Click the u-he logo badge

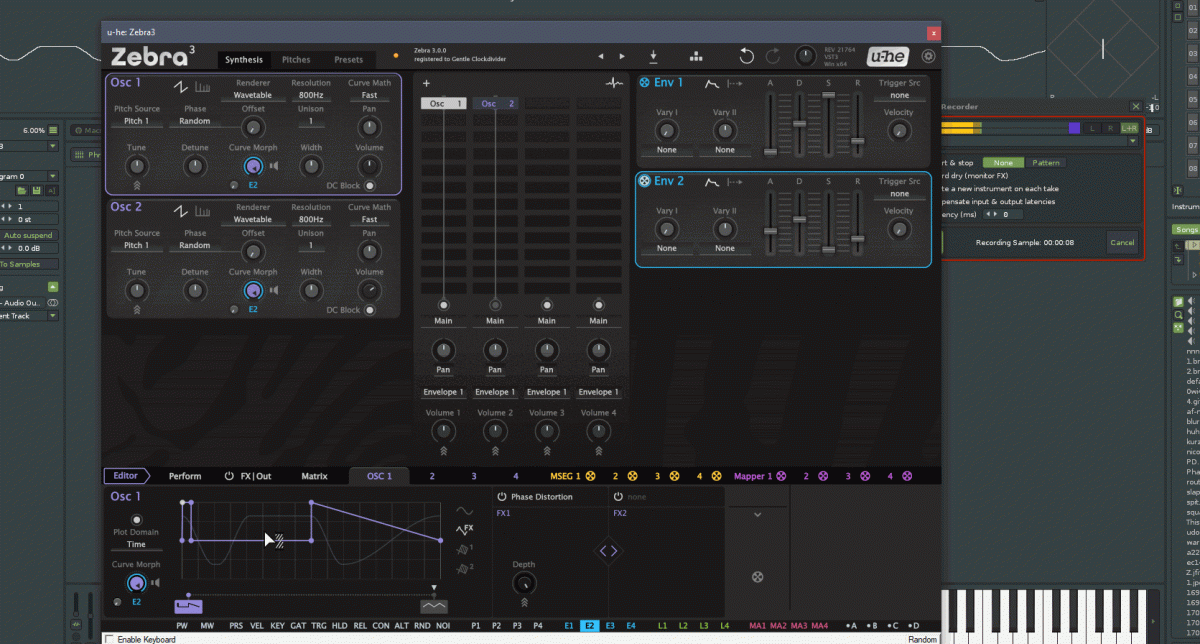(x=887, y=57)
